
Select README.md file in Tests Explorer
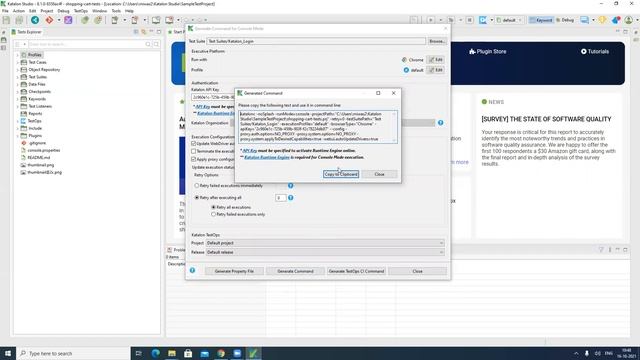coord(39,158)
